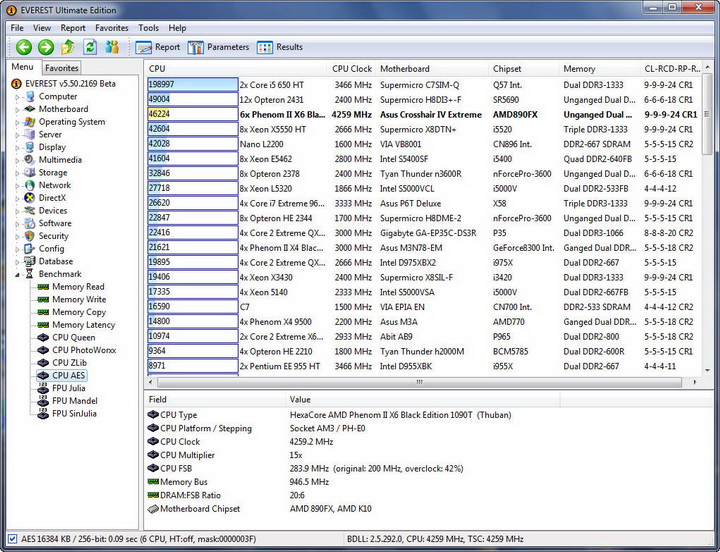The width and height of the screenshot is (720, 552).
Task: Open the Report toolbar button
Action: tap(158, 47)
